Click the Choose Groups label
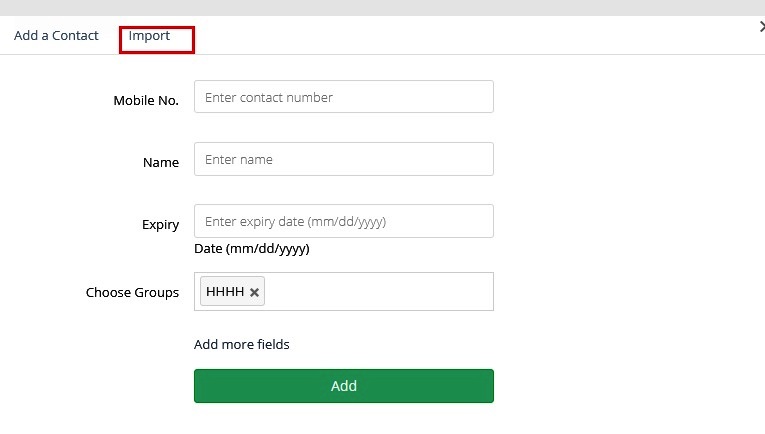765x434 pixels. pyautogui.click(x=132, y=293)
